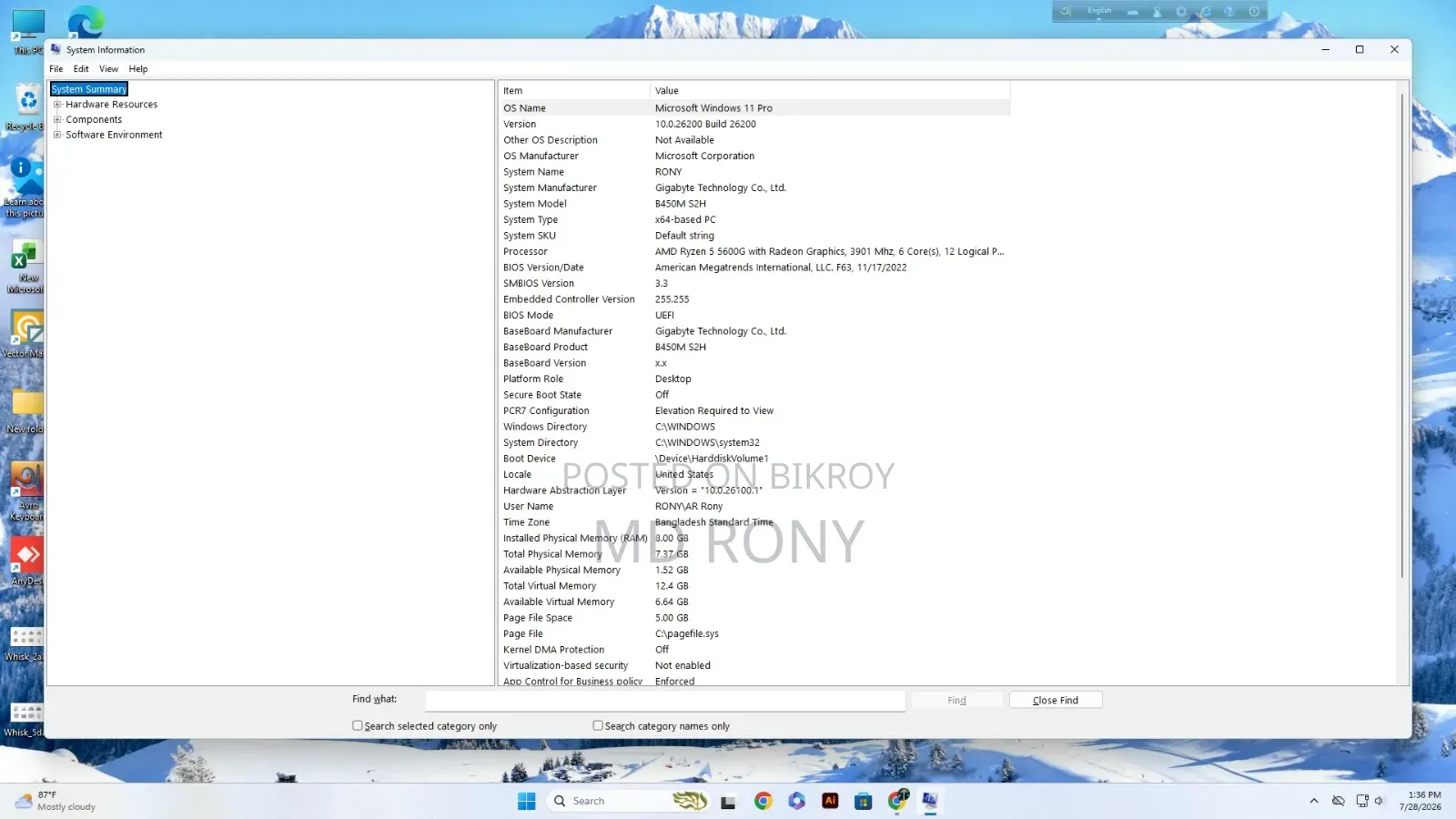Click the 'Secure Boot State' row
Viewport: 1456px width, 819px height.
point(754,395)
